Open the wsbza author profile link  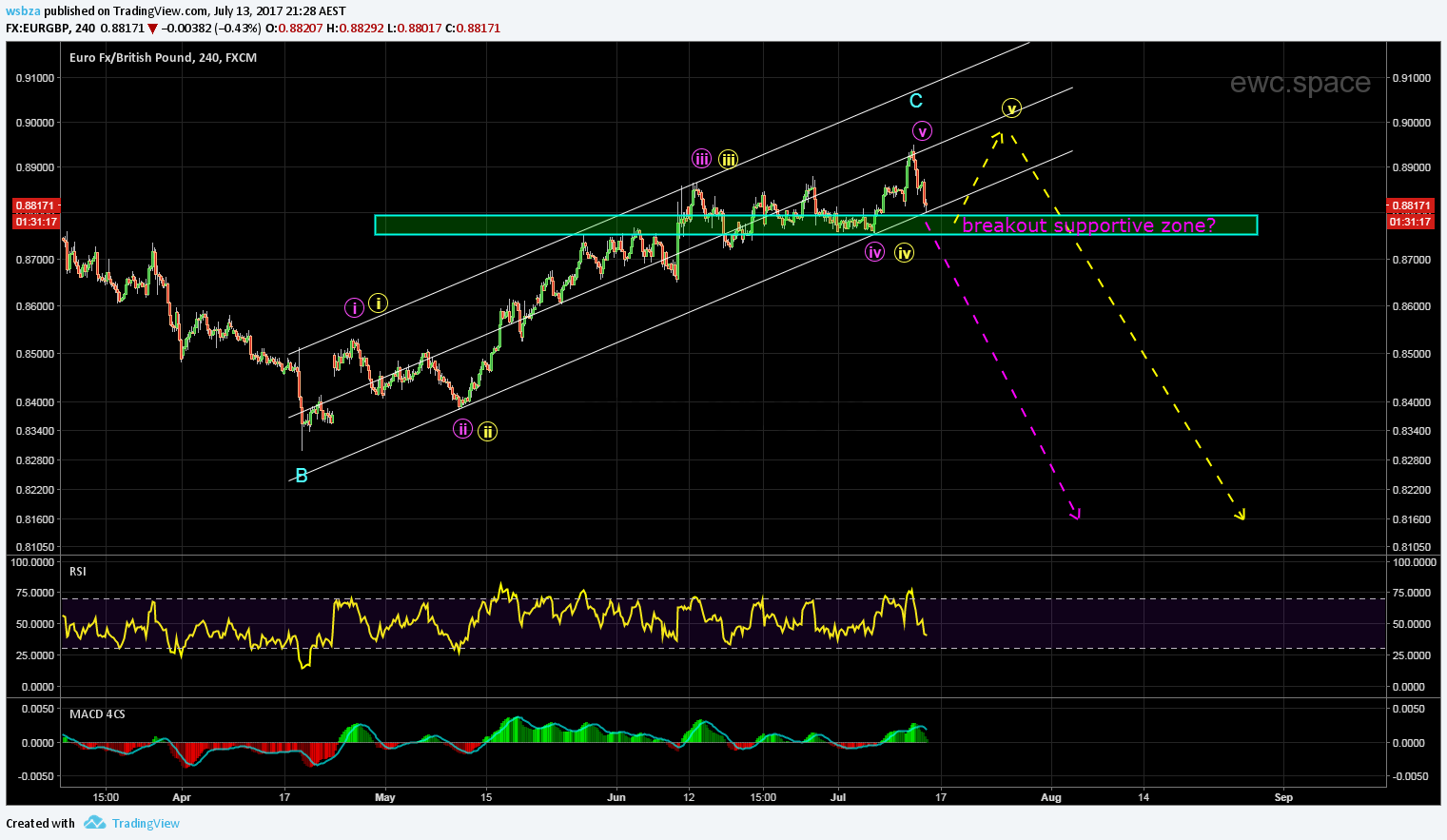[23, 11]
